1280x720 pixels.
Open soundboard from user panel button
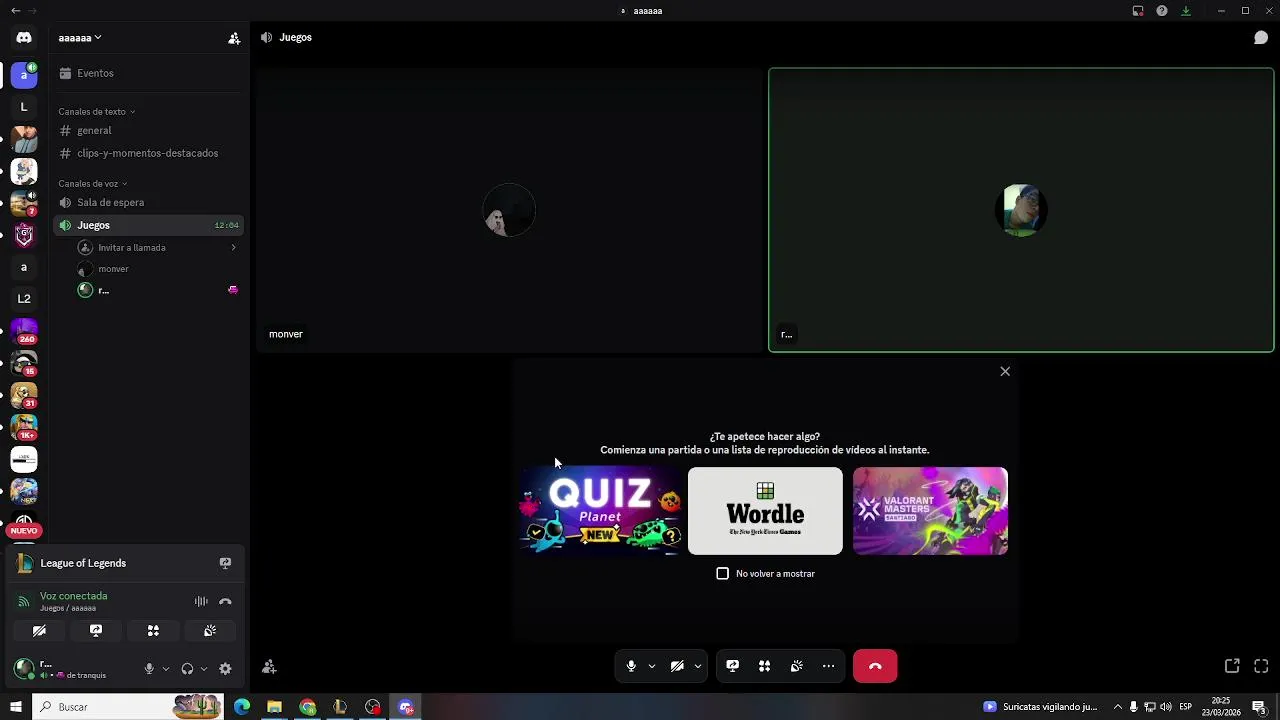pos(210,631)
